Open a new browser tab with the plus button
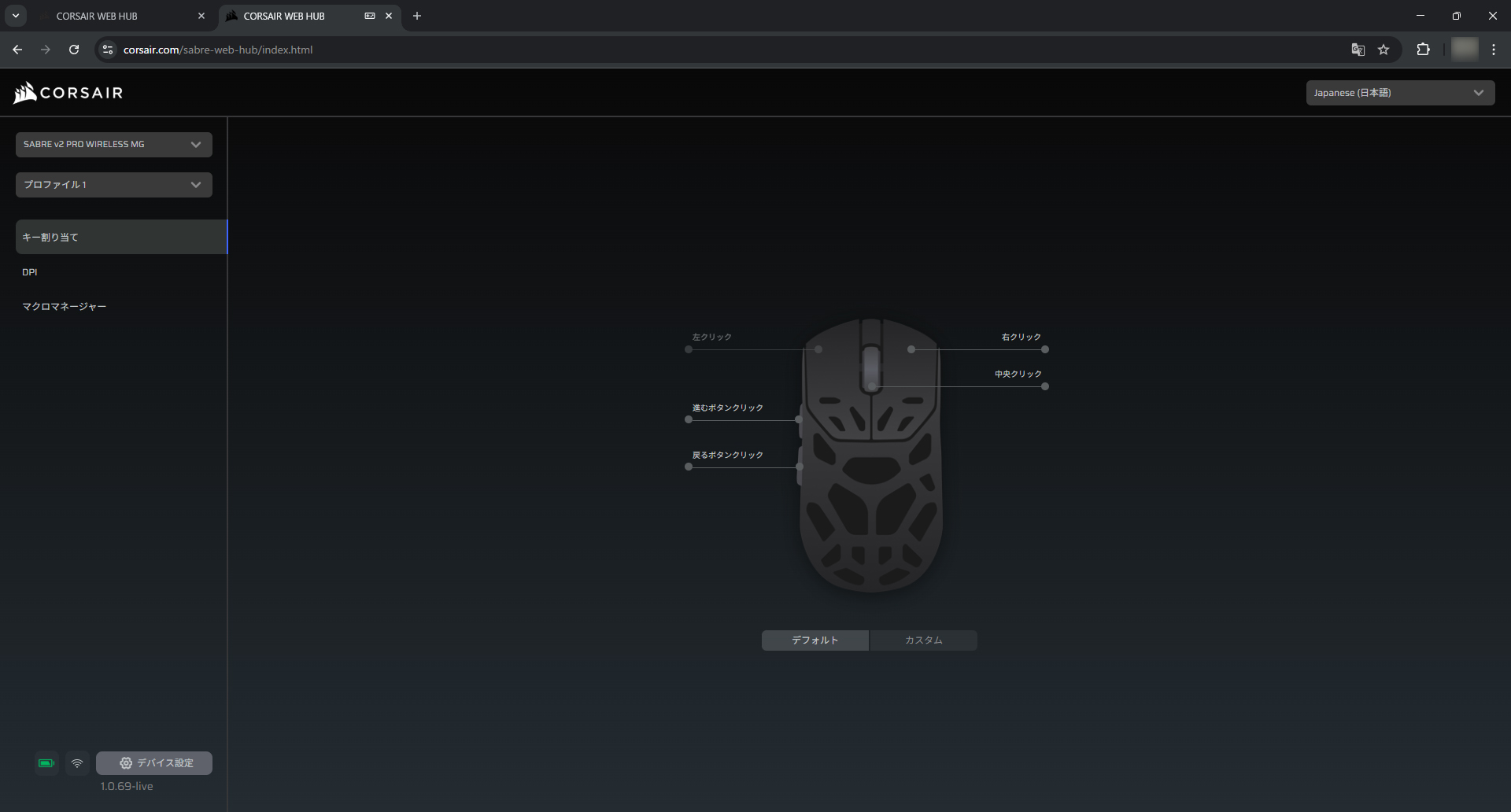Viewport: 1511px width, 812px height. [x=417, y=16]
